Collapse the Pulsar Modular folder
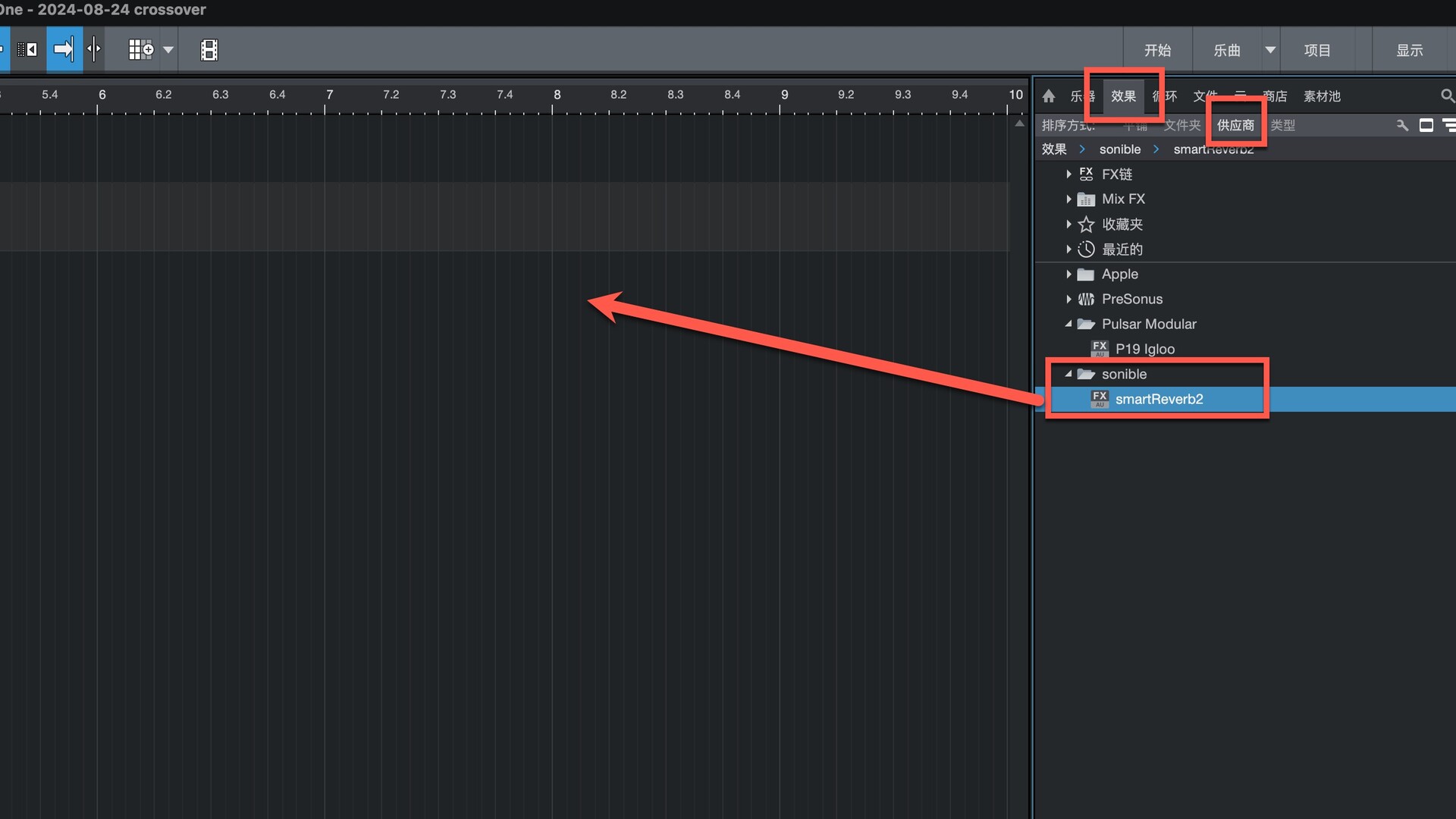The image size is (1456, 819). tap(1068, 324)
